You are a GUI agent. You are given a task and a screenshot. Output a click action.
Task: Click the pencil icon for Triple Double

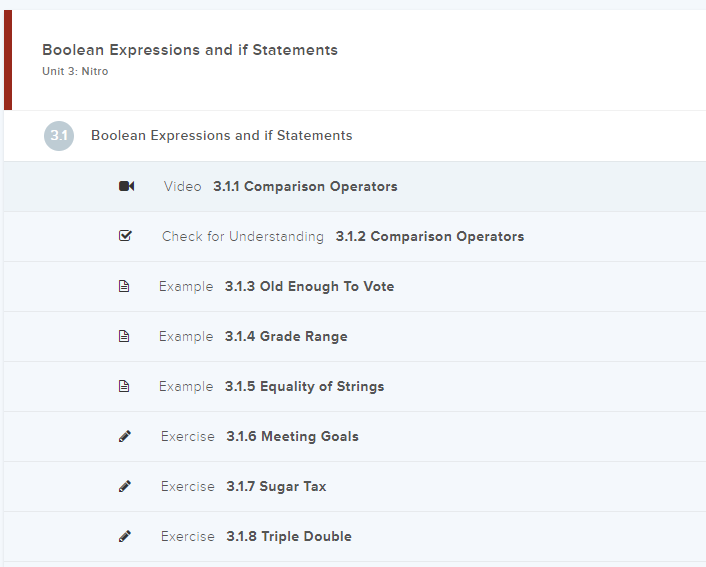(125, 536)
